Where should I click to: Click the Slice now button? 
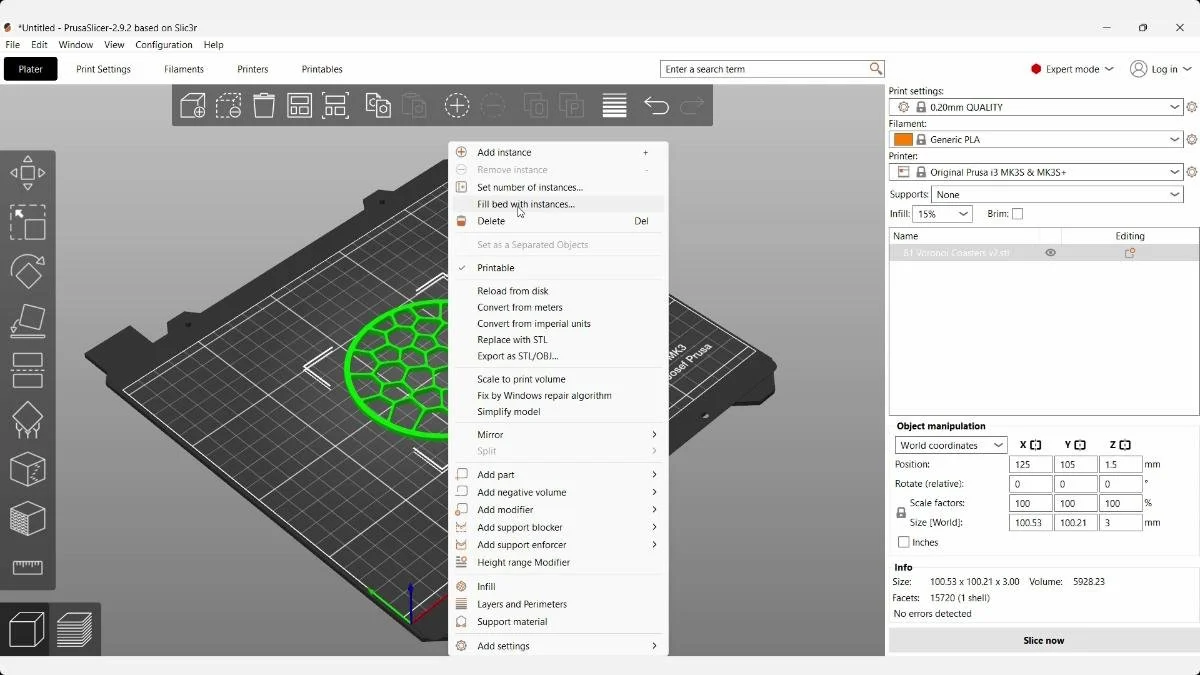click(1043, 640)
